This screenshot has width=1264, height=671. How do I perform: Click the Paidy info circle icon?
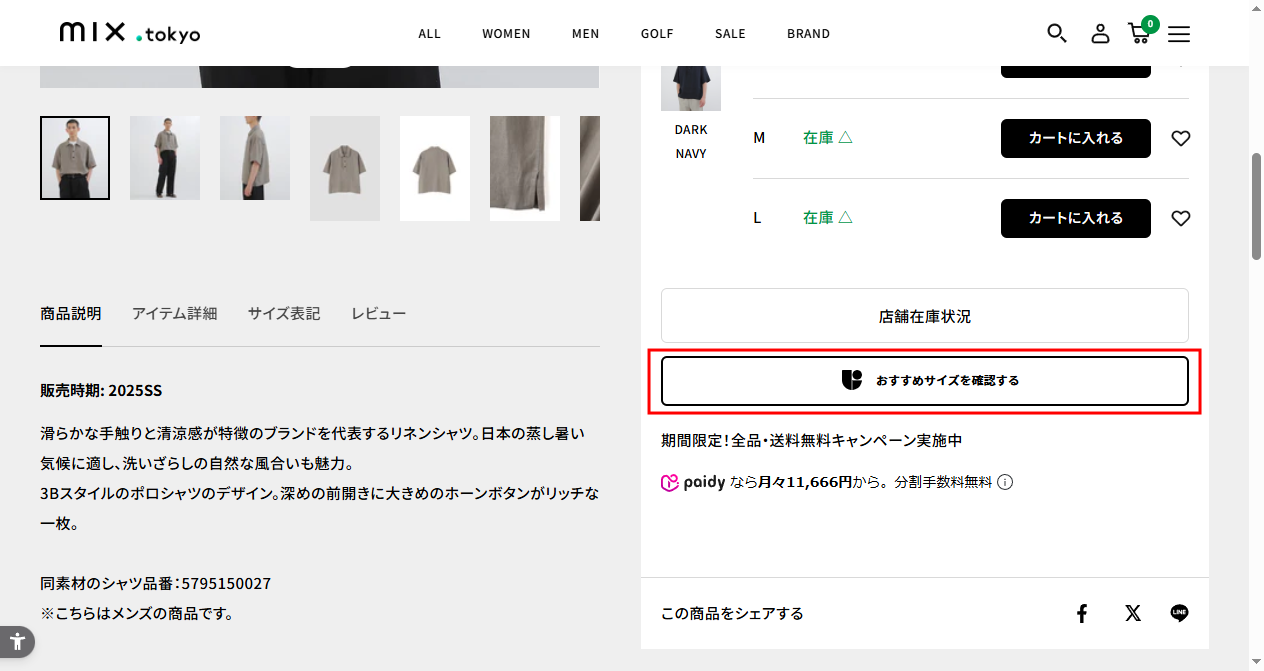coord(1005,482)
